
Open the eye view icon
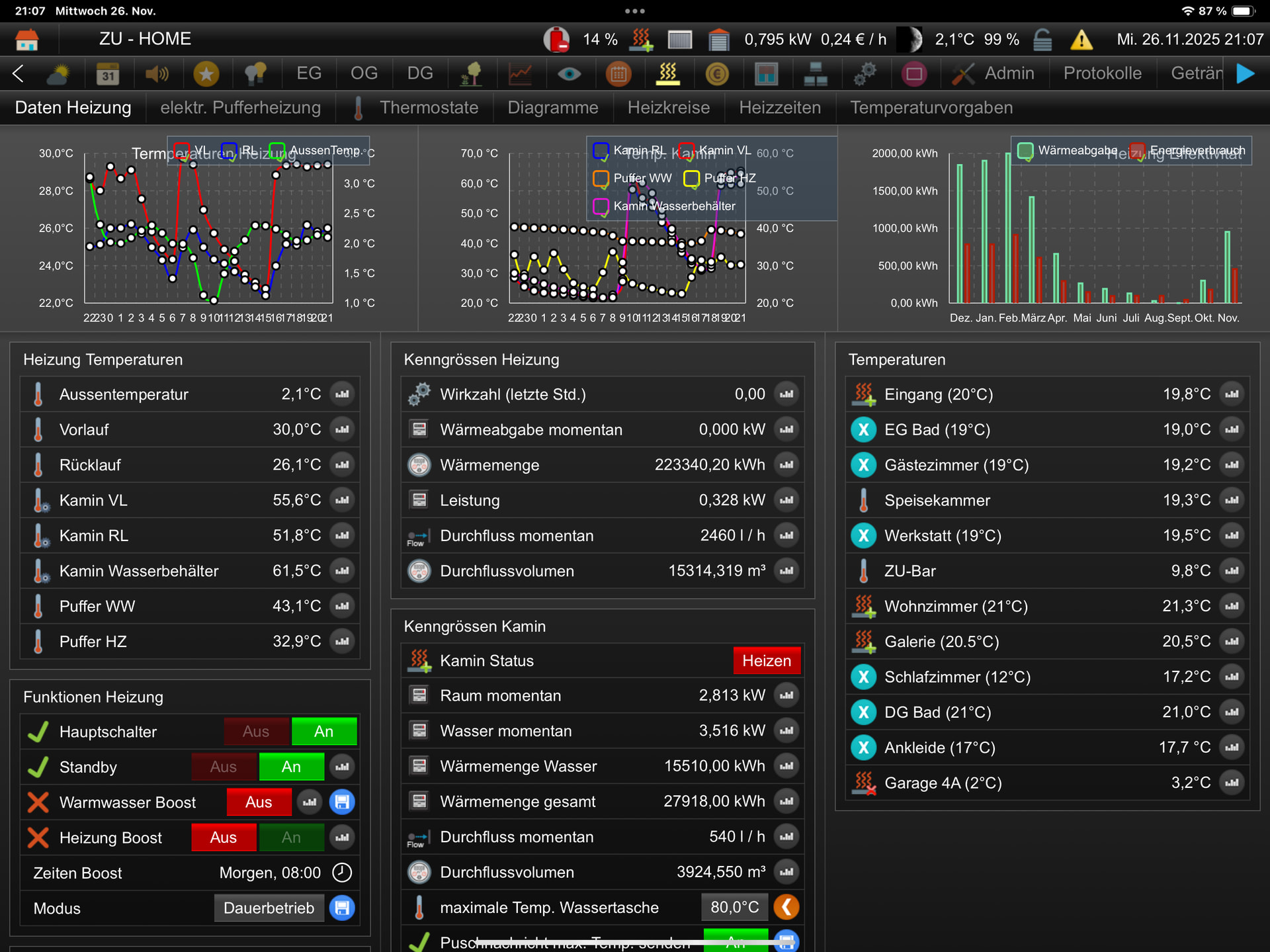pos(569,74)
